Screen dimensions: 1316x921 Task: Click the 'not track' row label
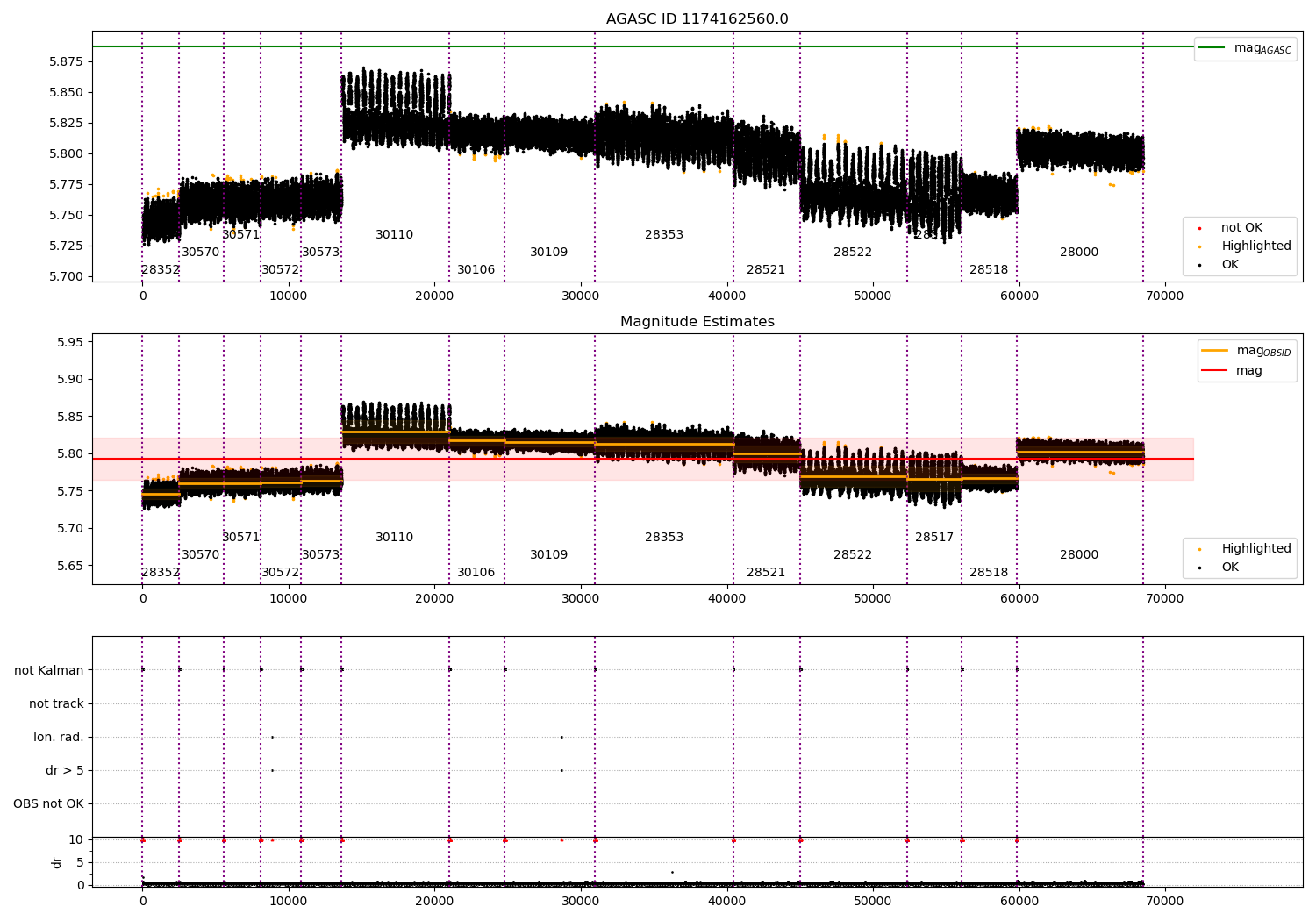click(56, 704)
